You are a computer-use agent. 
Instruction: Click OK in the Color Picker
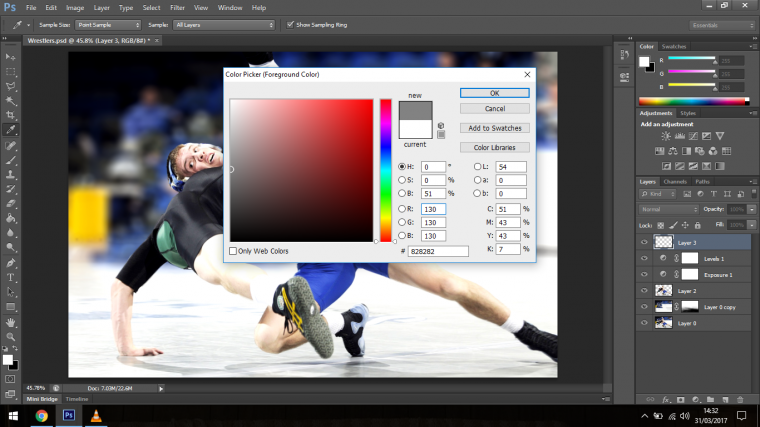point(494,93)
